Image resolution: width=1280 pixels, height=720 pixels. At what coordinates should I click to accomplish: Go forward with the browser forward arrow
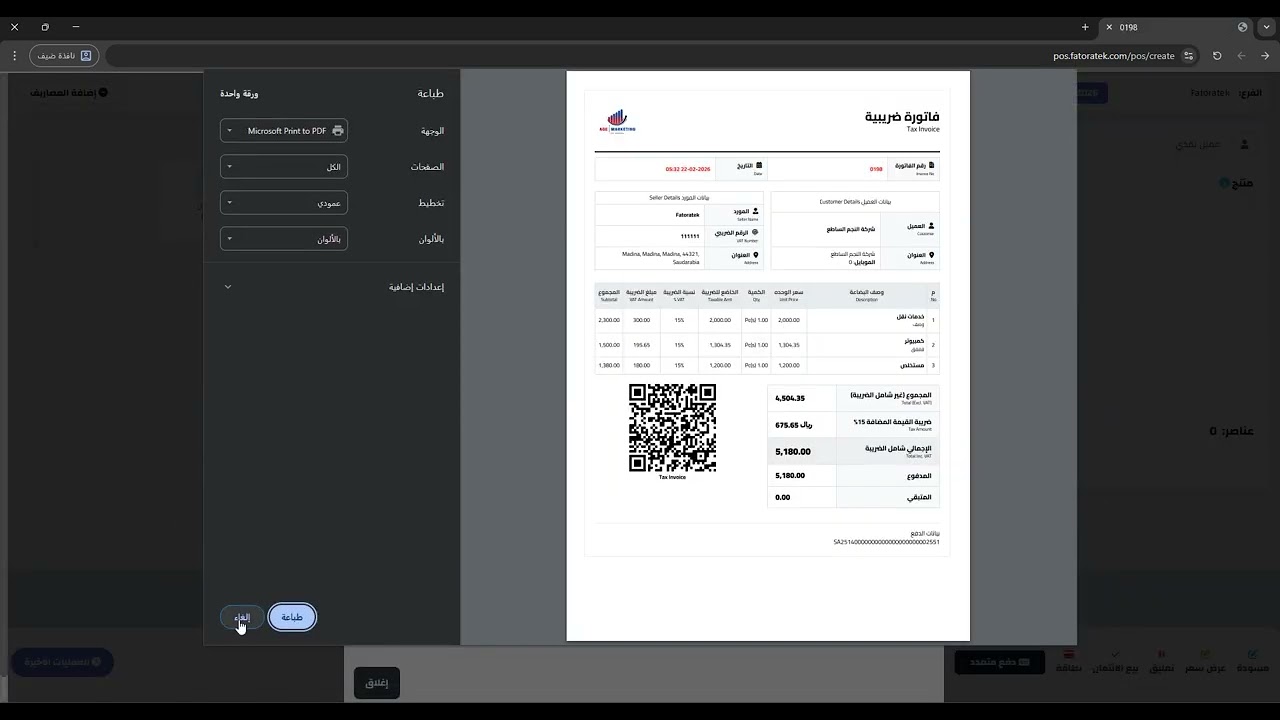click(x=1241, y=56)
